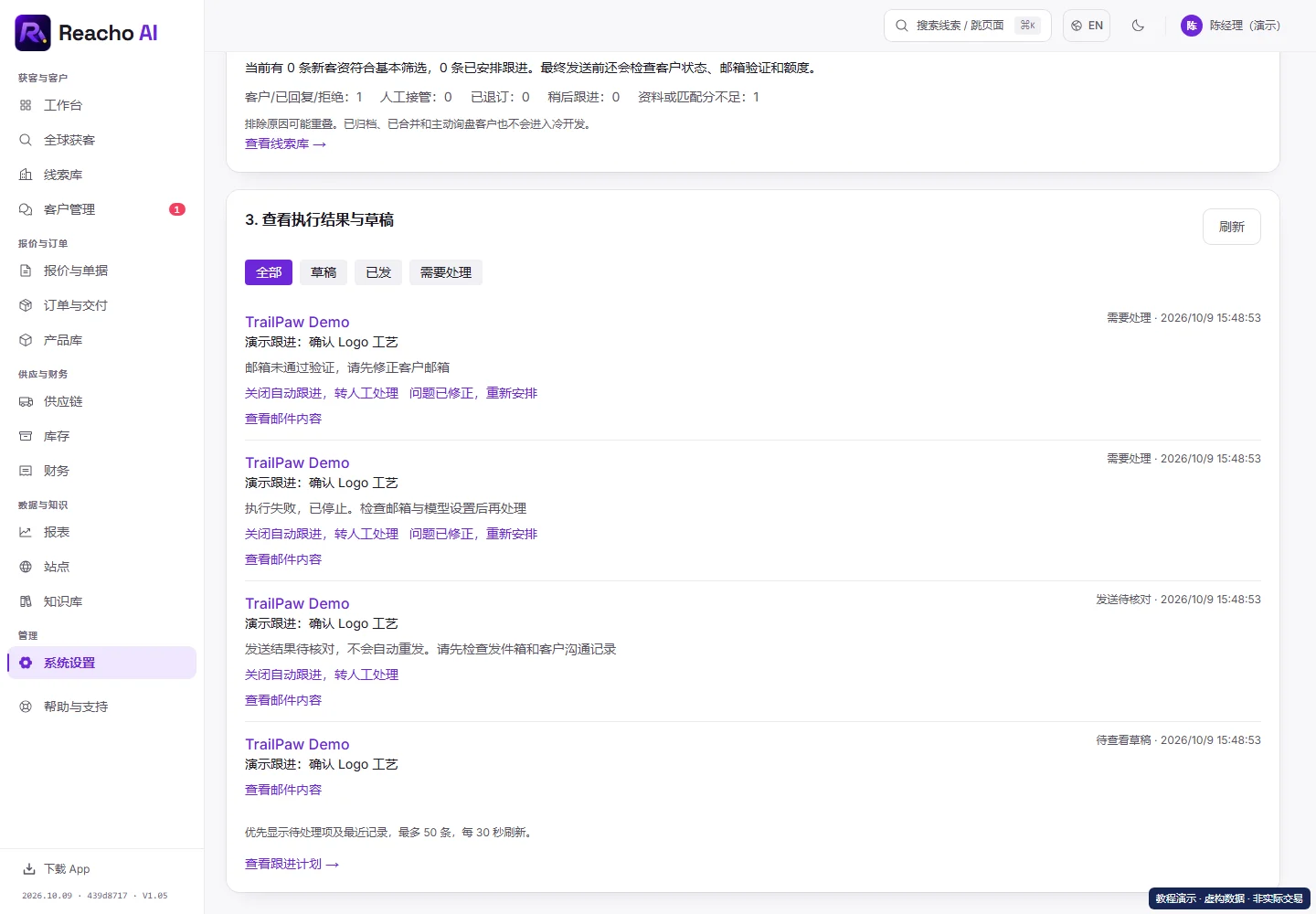Click the 搜索线索 / 跳页面 search field
This screenshot has width=1316, height=914.
(x=967, y=26)
